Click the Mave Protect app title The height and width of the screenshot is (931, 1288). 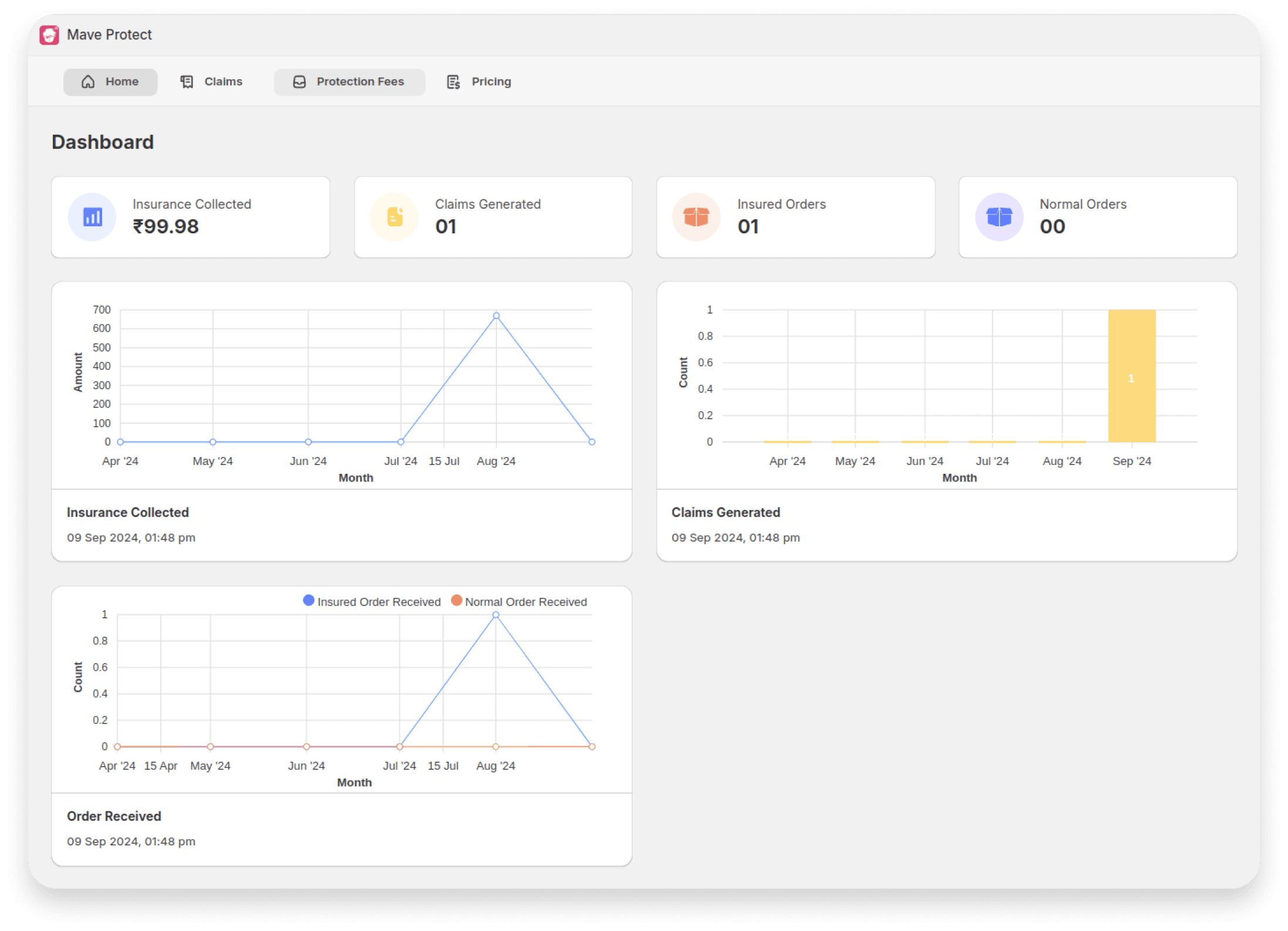pos(109,35)
